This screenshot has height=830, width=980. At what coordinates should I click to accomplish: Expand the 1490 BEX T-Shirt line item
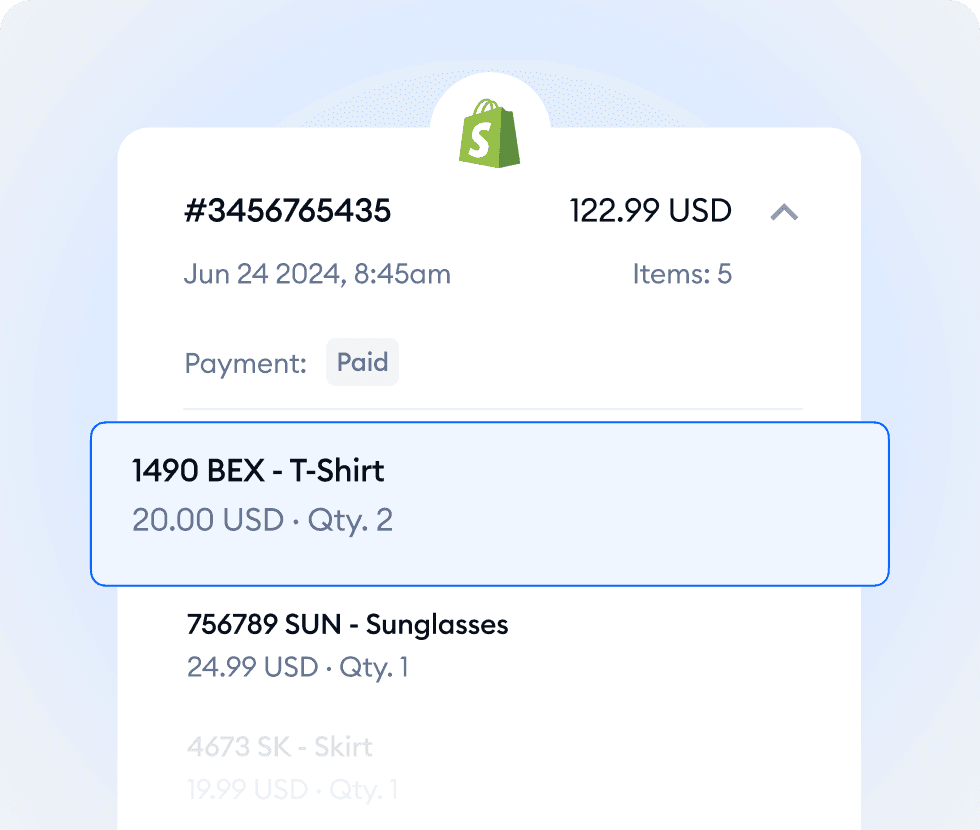pyautogui.click(x=489, y=503)
